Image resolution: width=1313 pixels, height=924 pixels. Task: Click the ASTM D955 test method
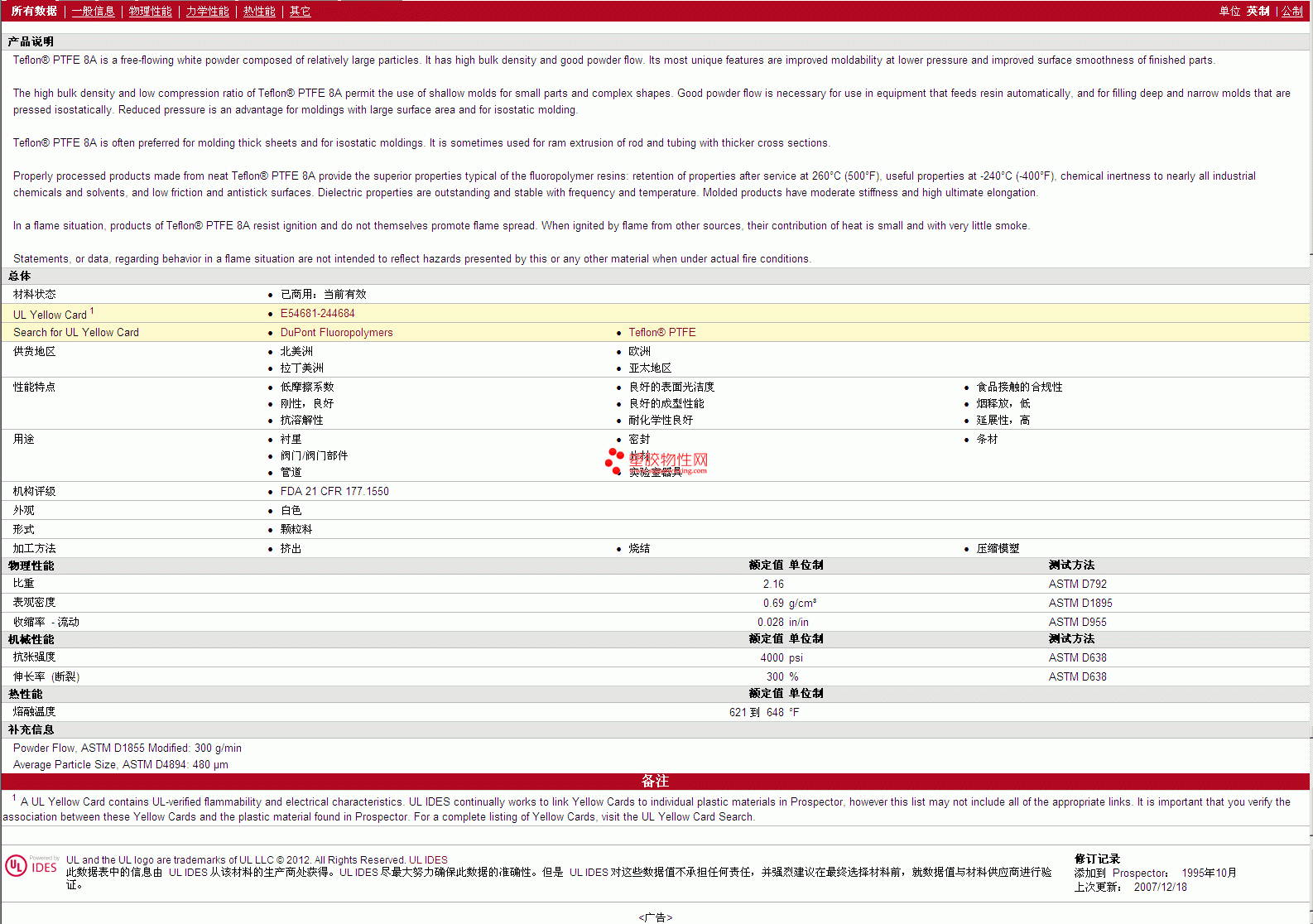[x=1078, y=623]
